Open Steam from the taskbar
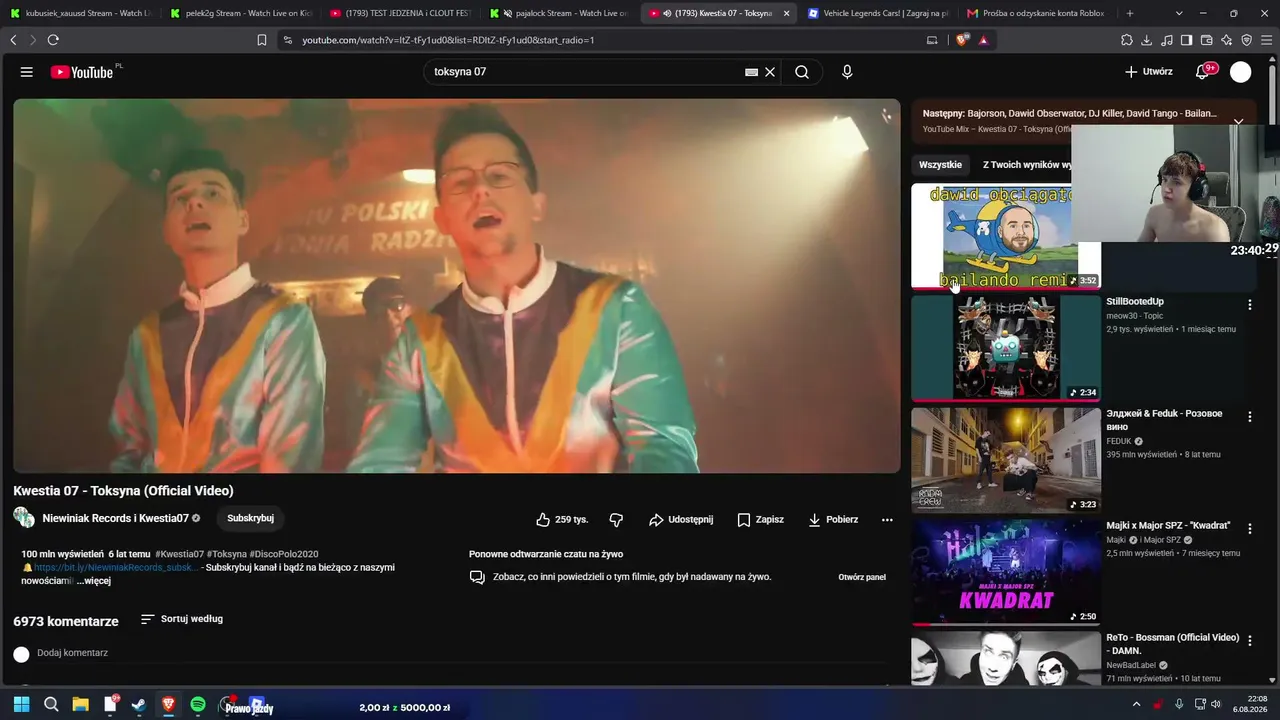Screen dimensions: 1280x720 point(139,705)
